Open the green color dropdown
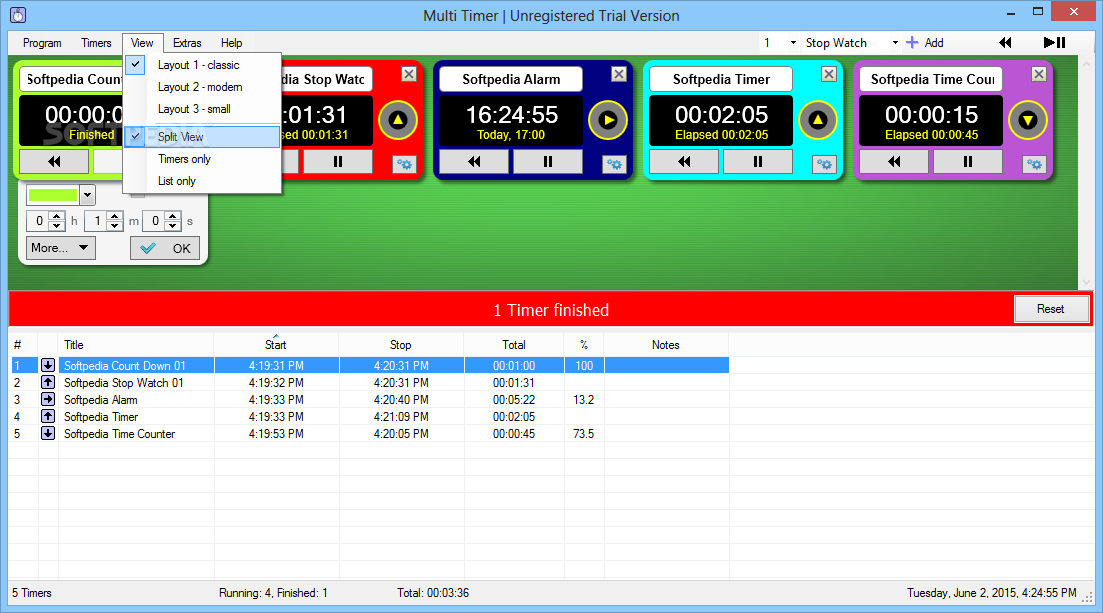The width and height of the screenshot is (1103, 613). (87, 195)
